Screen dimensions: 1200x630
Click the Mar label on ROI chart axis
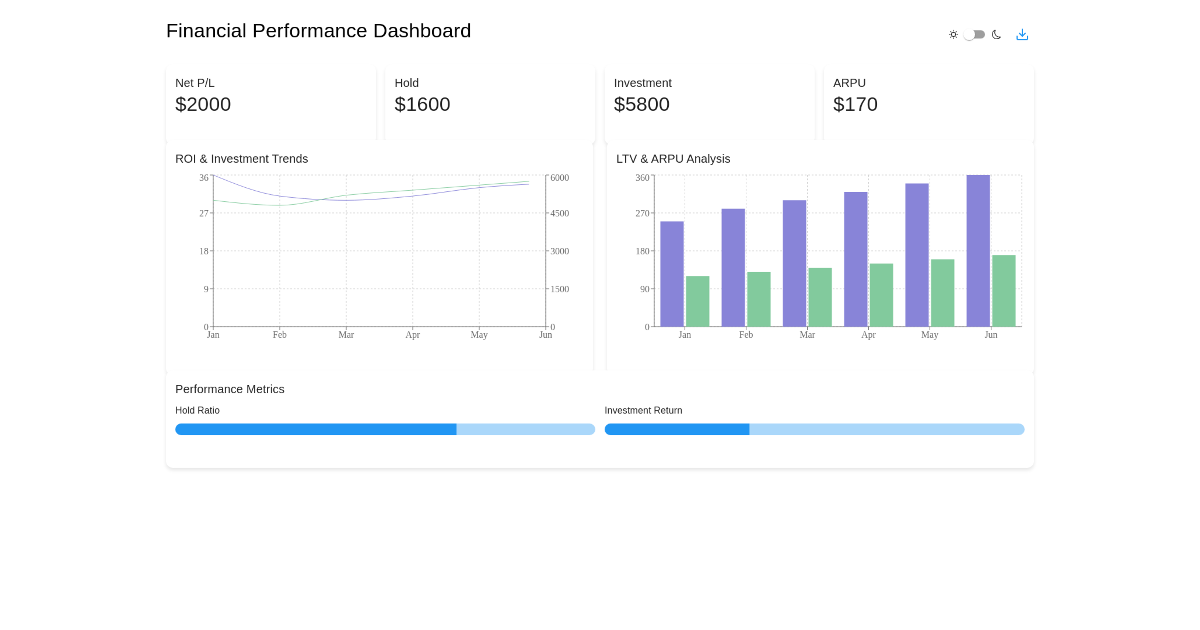point(346,335)
